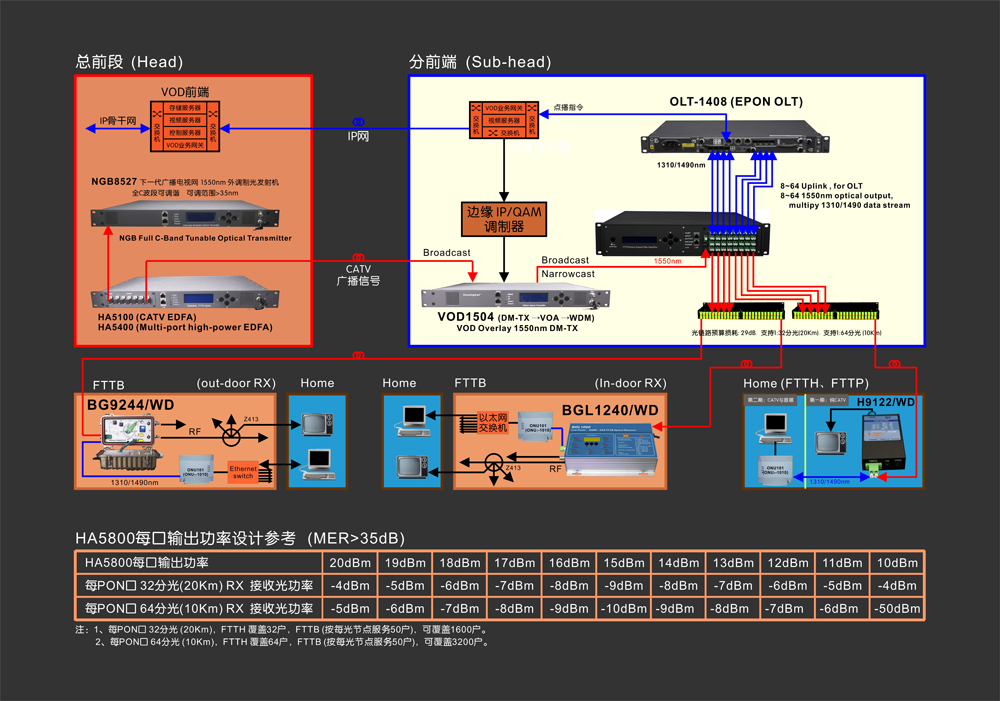Click the HA5800每口输出功率 row header cell
Viewport: 1000px width, 701px height.
click(198, 563)
